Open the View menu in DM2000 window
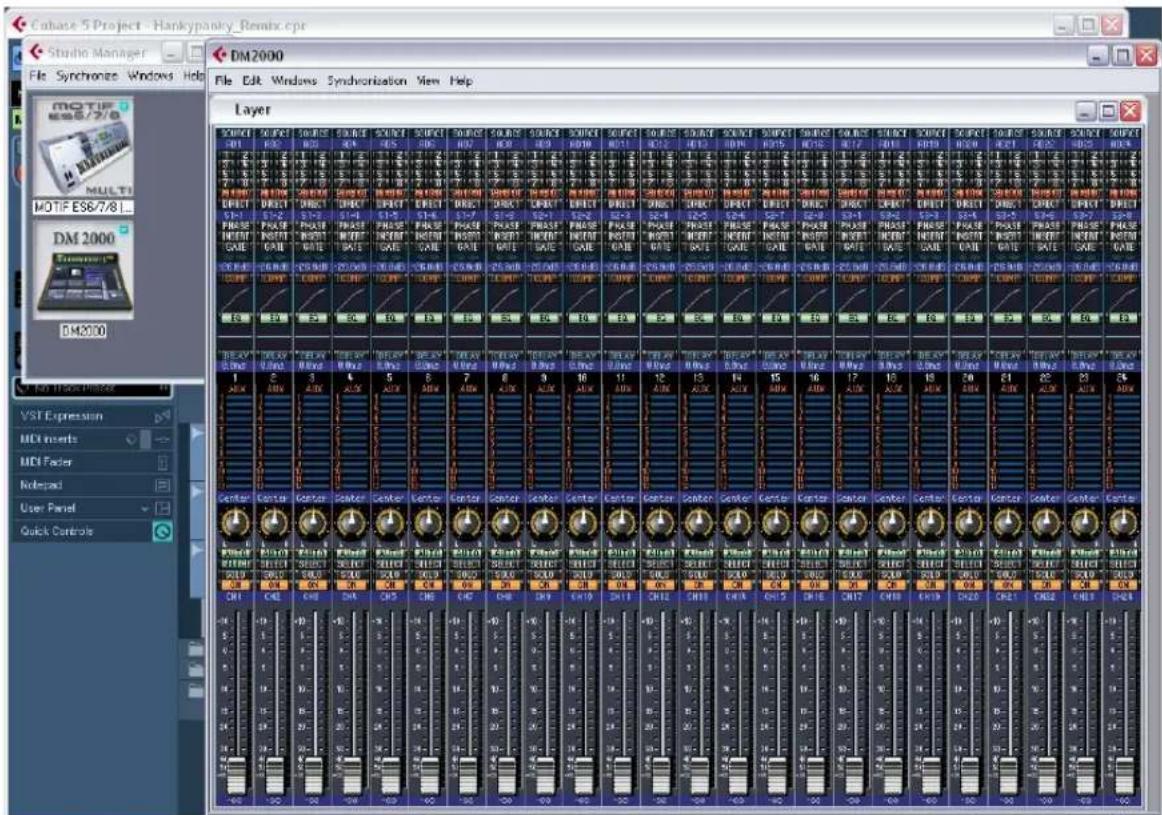1162x815 pixels. click(x=428, y=81)
